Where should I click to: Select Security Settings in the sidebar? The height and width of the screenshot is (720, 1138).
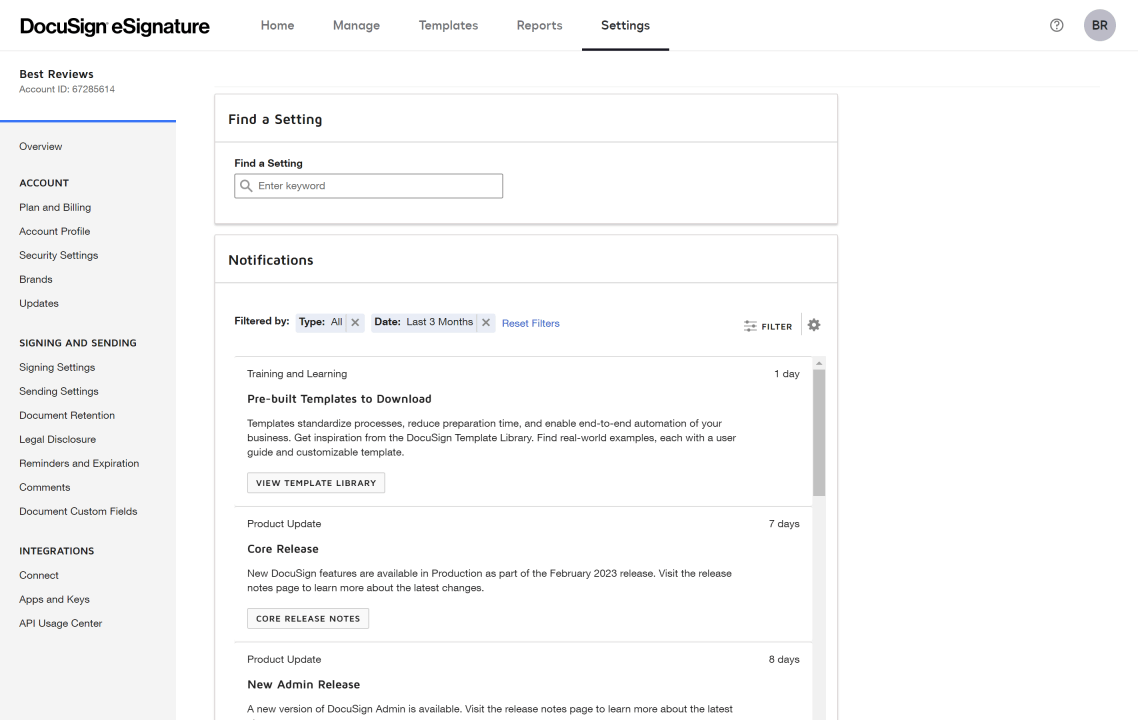point(58,255)
